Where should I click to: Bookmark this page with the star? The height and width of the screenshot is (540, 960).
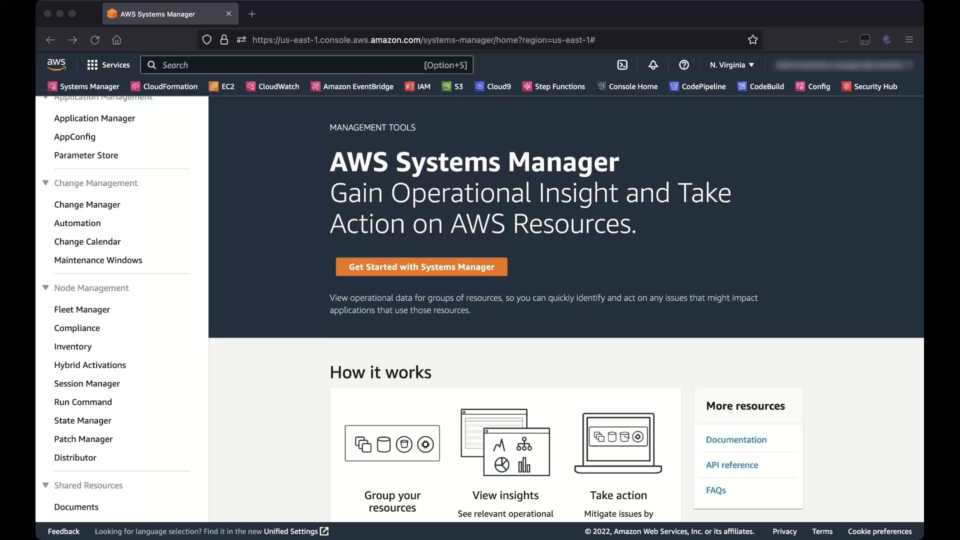[753, 40]
